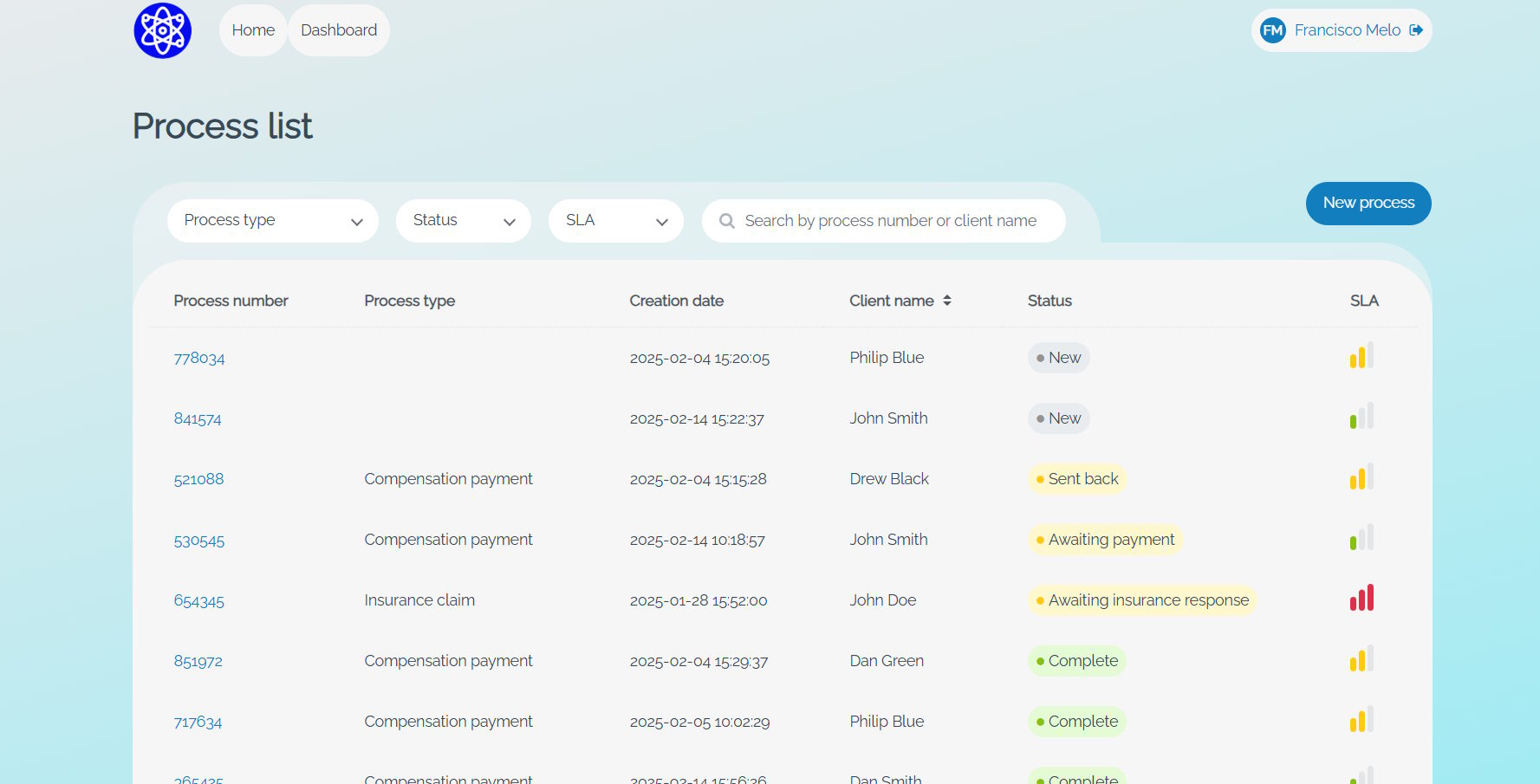The image size is (1540, 784).
Task: Click the FM avatar circle
Action: pos(1271,29)
